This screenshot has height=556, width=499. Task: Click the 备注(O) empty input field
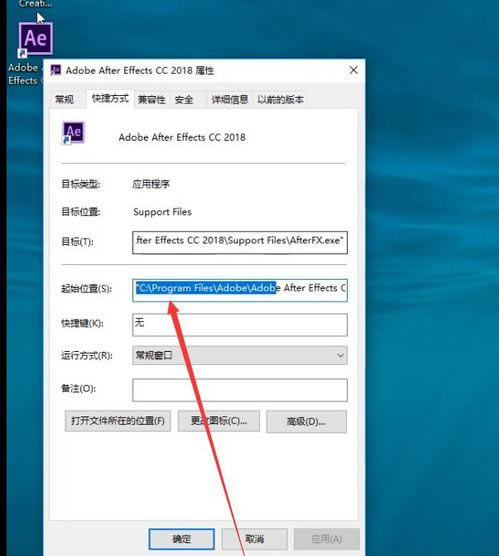click(240, 390)
